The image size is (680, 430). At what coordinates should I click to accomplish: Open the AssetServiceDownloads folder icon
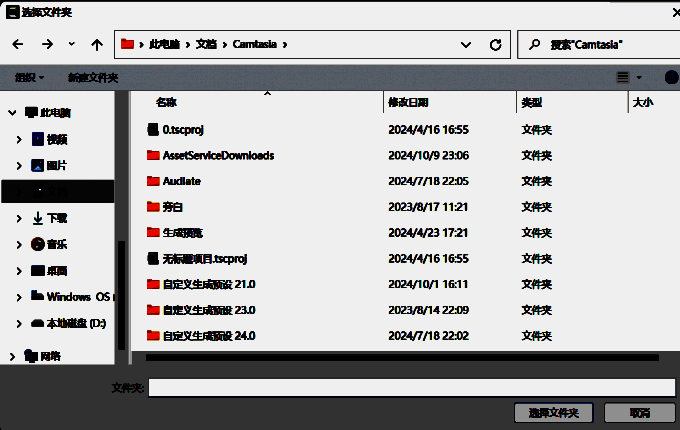(x=153, y=155)
